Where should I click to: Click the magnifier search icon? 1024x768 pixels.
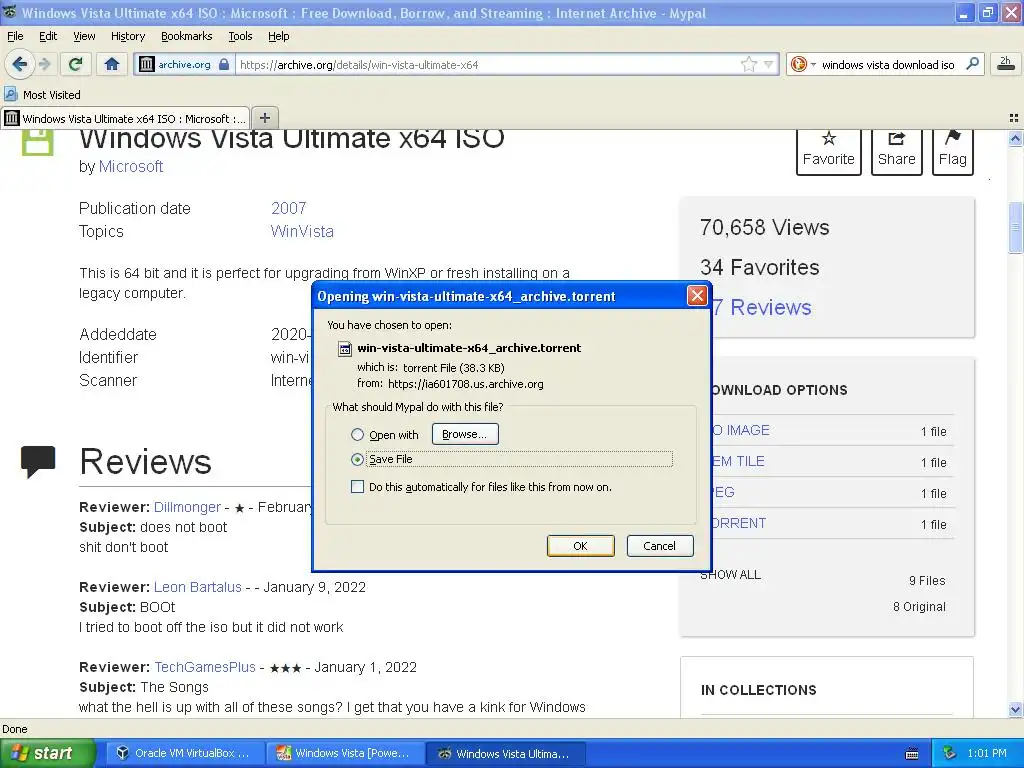(x=972, y=63)
